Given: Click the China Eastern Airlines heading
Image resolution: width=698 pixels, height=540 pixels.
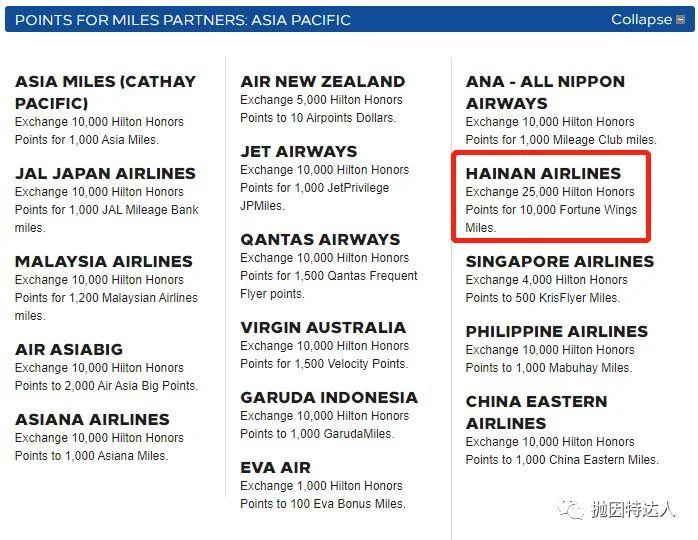Looking at the screenshot, I should coord(536,412).
